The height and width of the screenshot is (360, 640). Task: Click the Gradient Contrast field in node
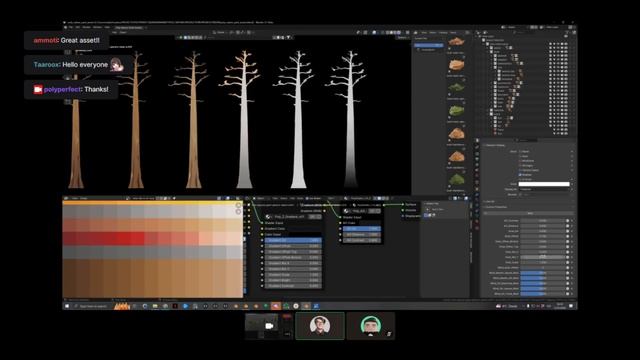coord(293,286)
